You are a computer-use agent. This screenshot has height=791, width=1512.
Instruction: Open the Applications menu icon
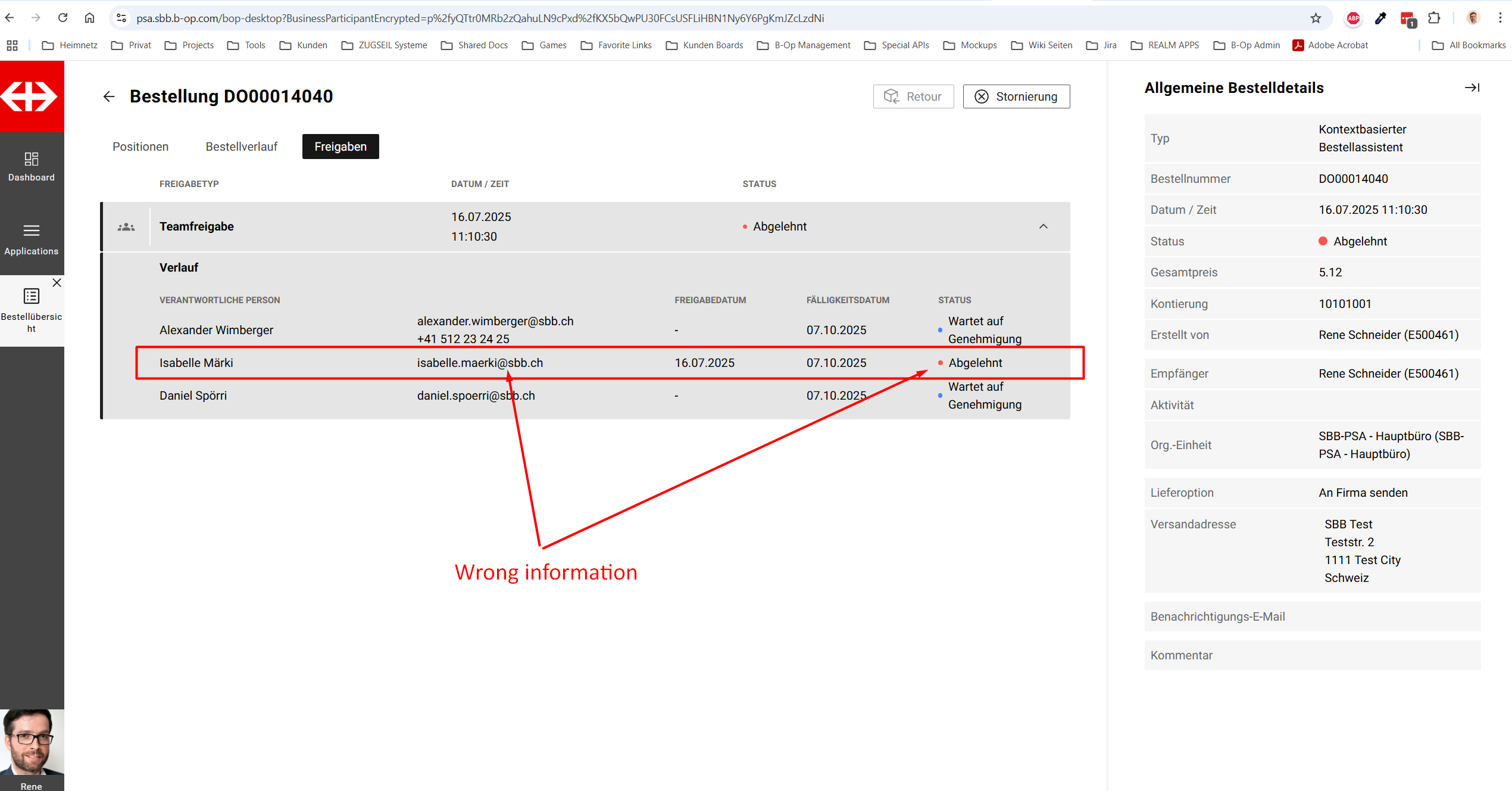32,231
